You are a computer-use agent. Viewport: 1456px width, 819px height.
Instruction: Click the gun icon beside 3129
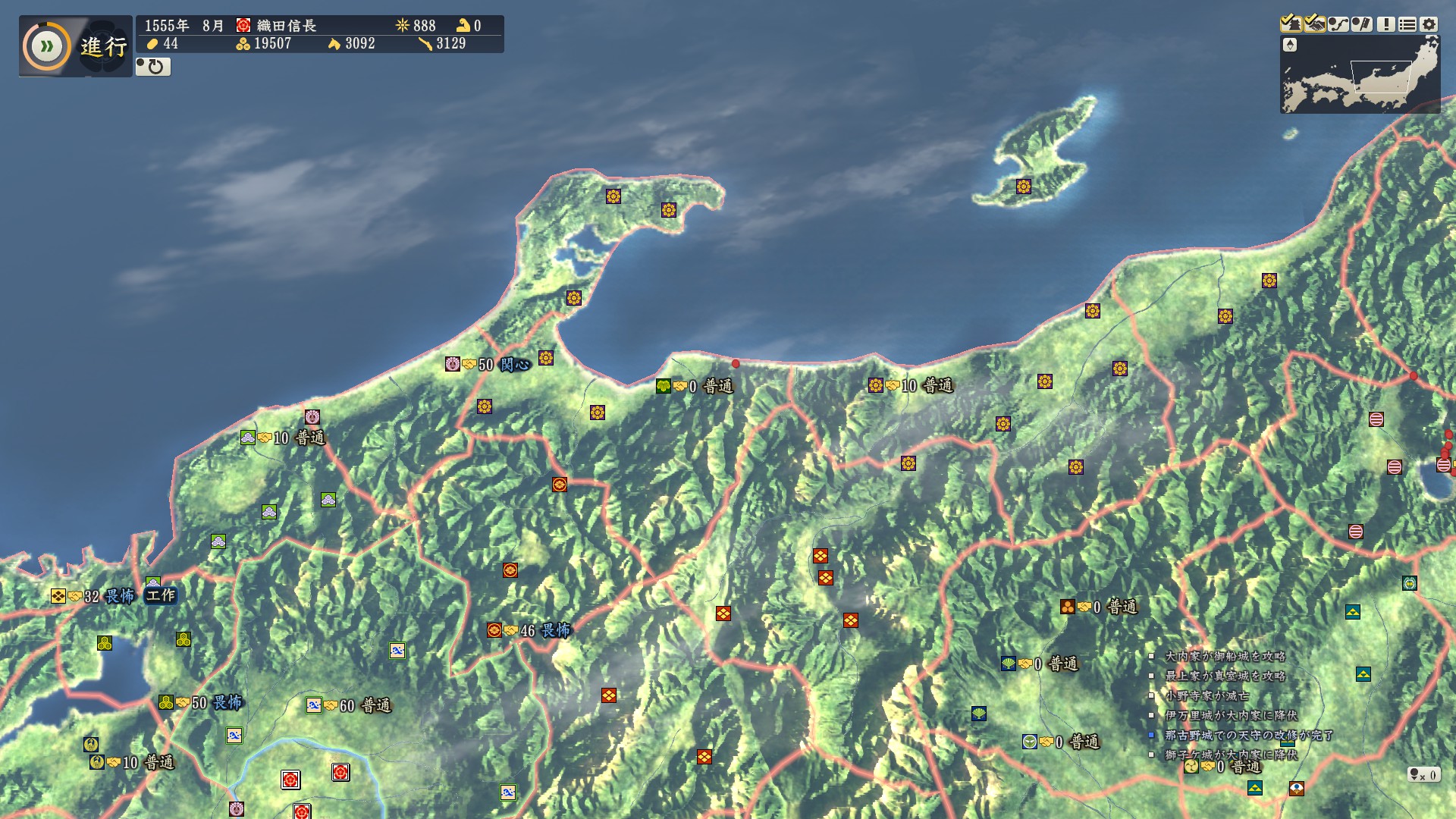tap(425, 44)
